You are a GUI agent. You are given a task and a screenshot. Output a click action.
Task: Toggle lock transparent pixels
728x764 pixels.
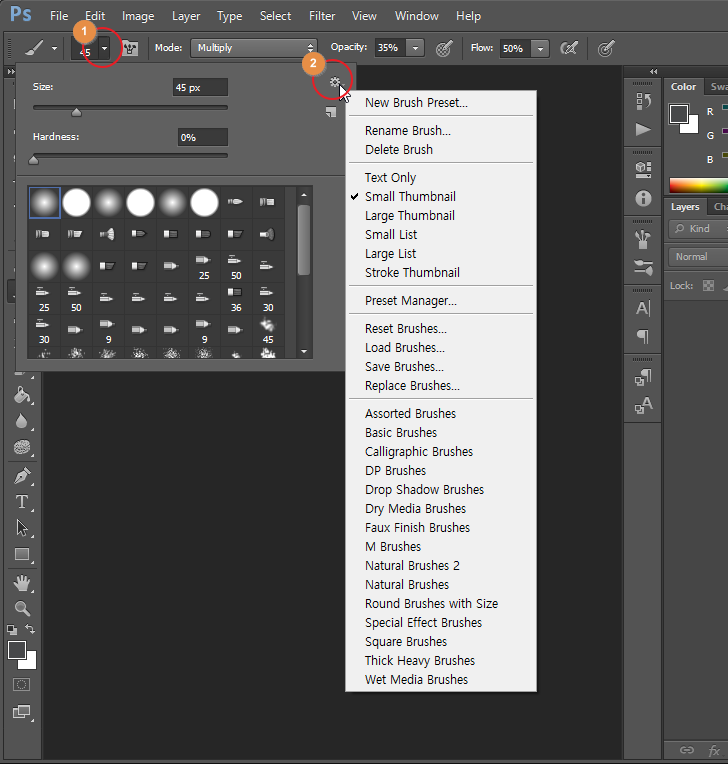[x=709, y=286]
